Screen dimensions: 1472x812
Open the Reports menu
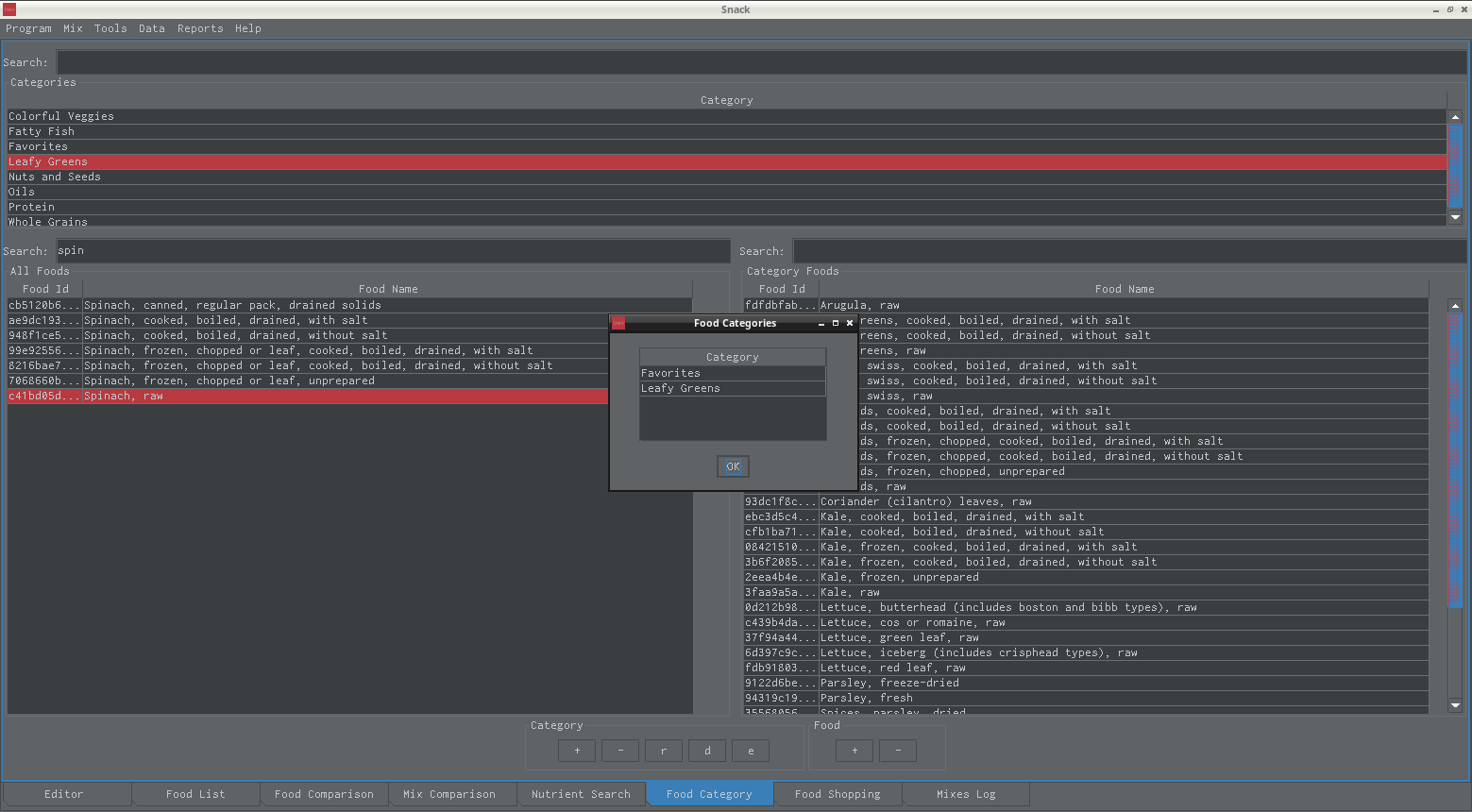[x=200, y=28]
